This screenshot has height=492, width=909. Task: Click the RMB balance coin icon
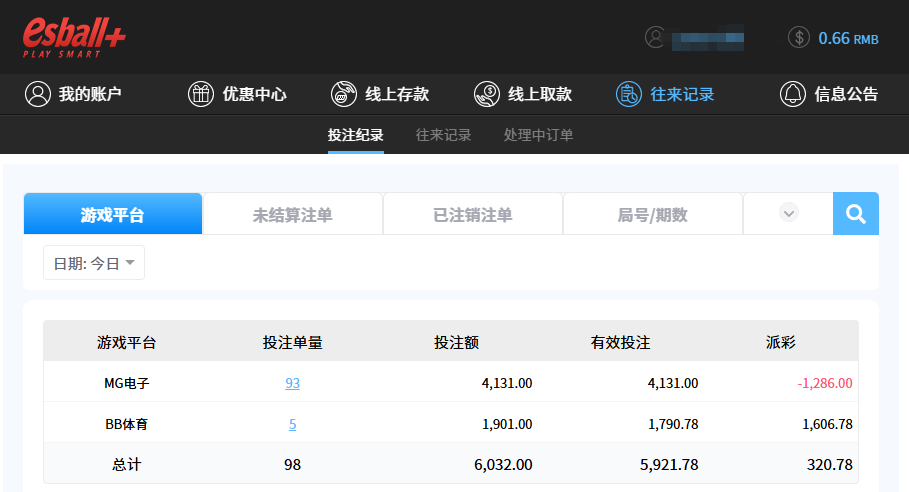tap(798, 38)
